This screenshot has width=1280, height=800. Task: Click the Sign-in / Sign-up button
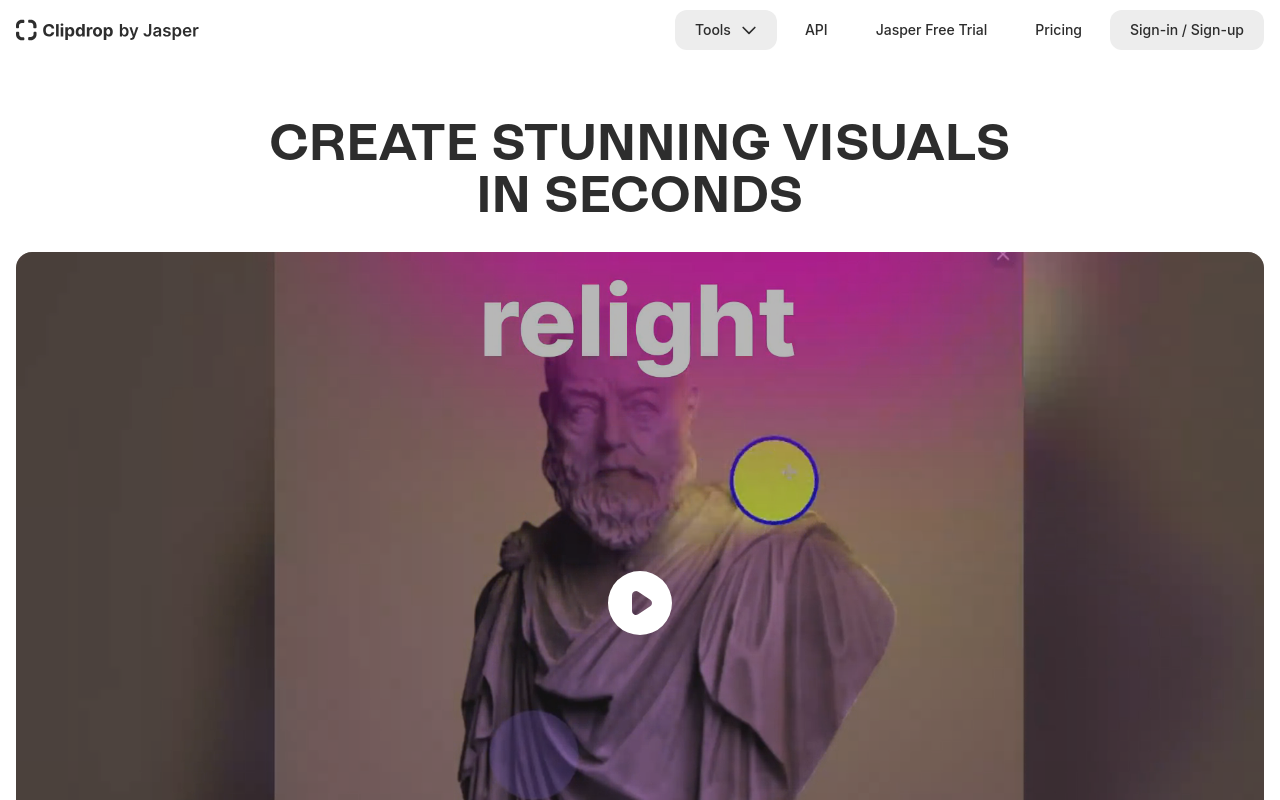point(1187,30)
